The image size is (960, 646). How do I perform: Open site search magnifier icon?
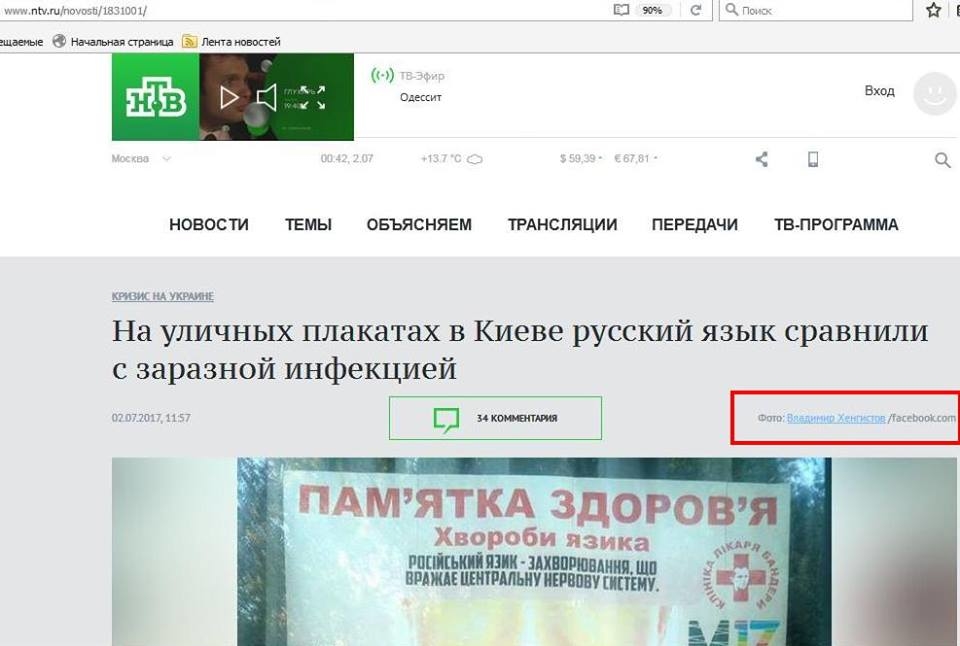(942, 160)
